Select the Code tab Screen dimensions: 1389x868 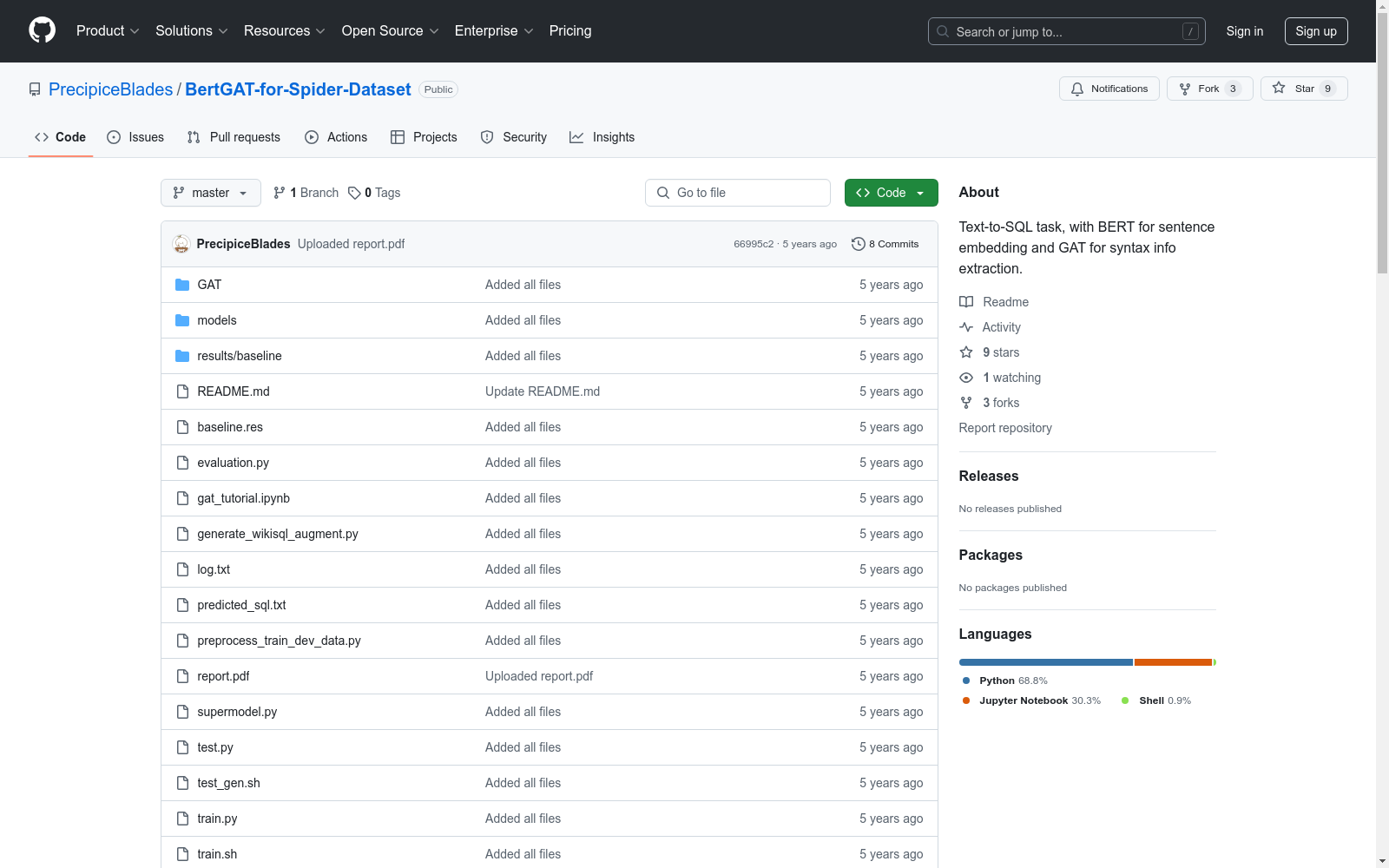tap(61, 137)
